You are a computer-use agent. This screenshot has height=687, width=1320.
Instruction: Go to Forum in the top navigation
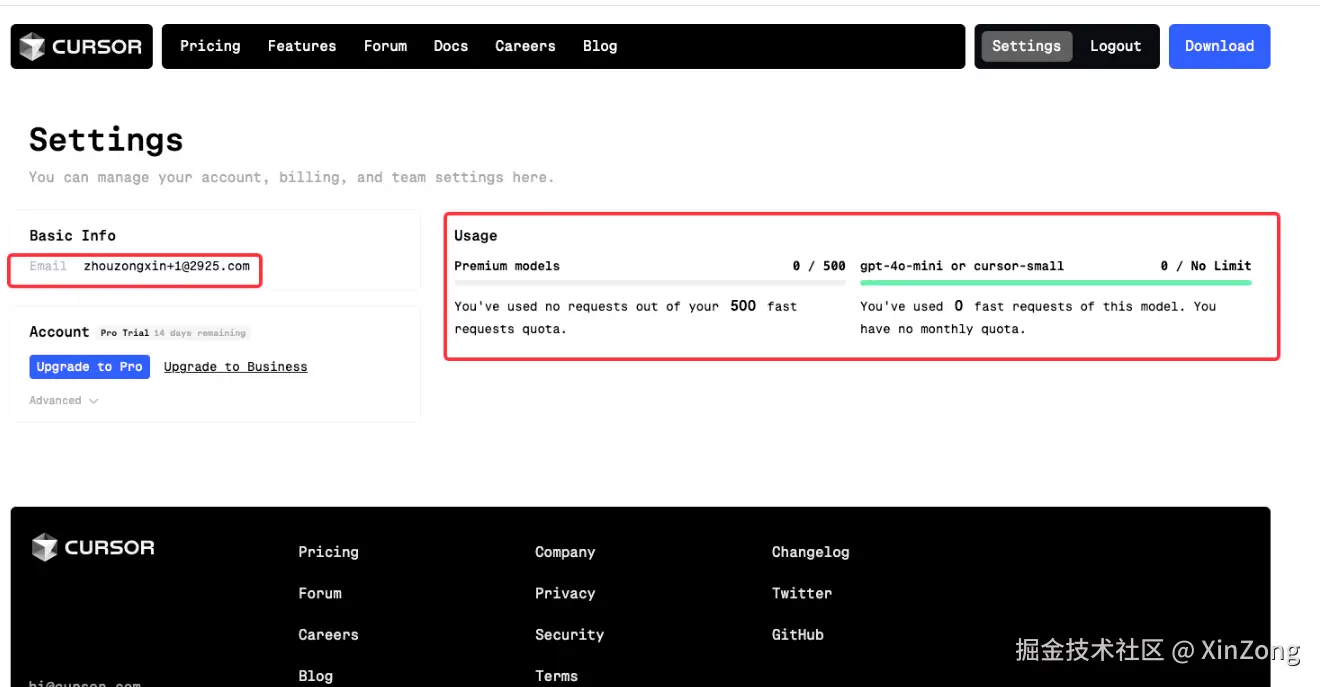click(x=385, y=46)
